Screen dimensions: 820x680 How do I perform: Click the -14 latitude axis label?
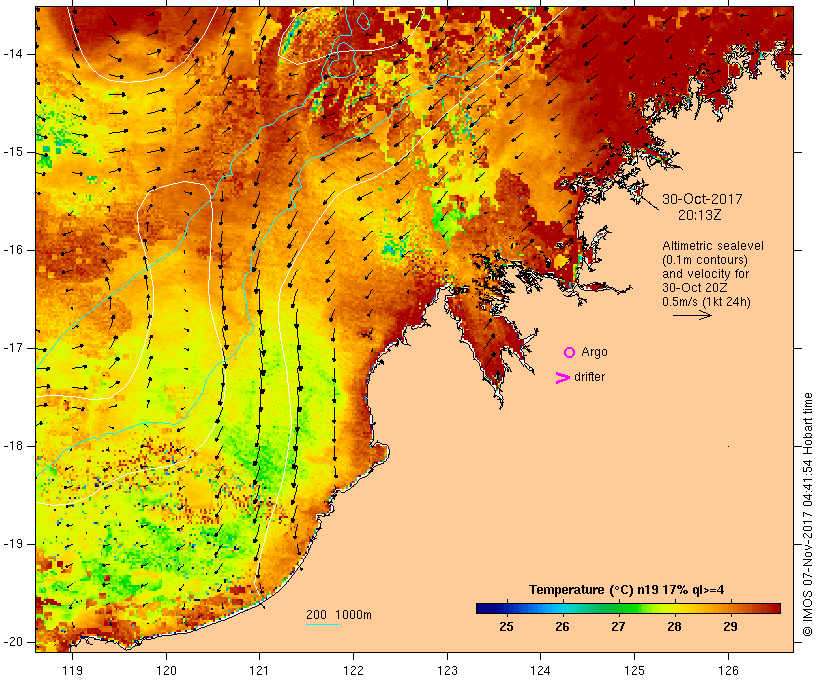(x=13, y=54)
